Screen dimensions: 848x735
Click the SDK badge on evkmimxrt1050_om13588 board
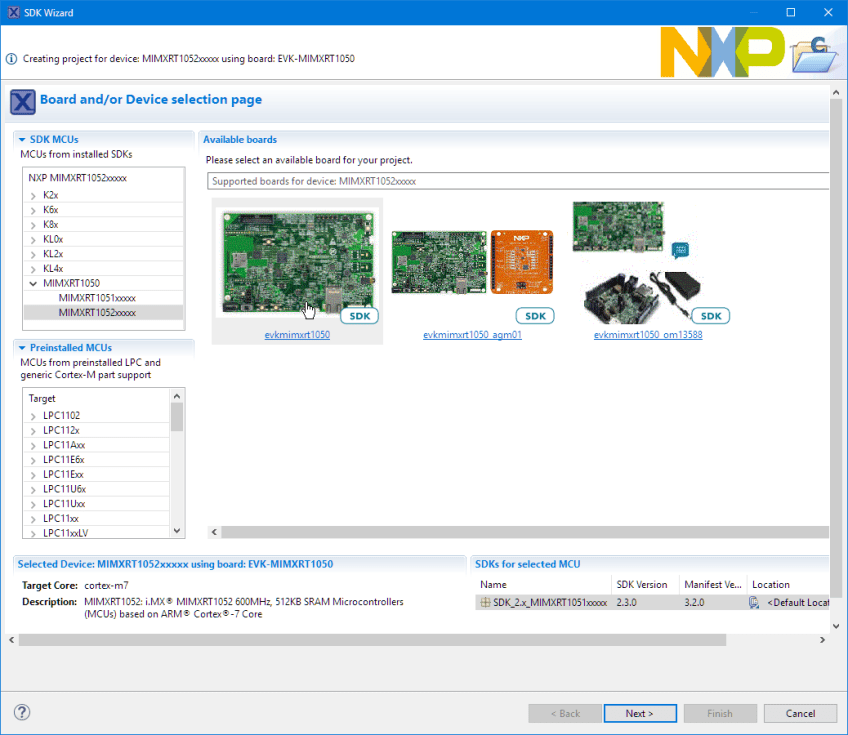710,315
